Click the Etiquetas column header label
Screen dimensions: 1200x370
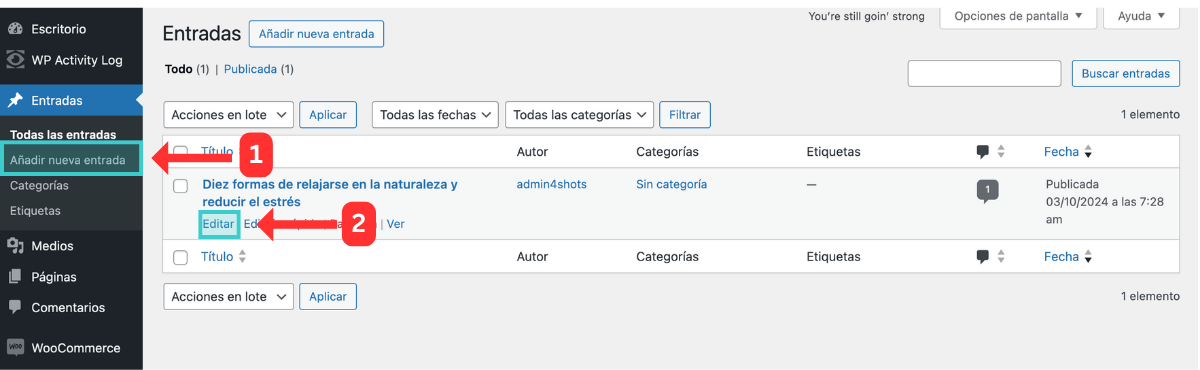(833, 152)
